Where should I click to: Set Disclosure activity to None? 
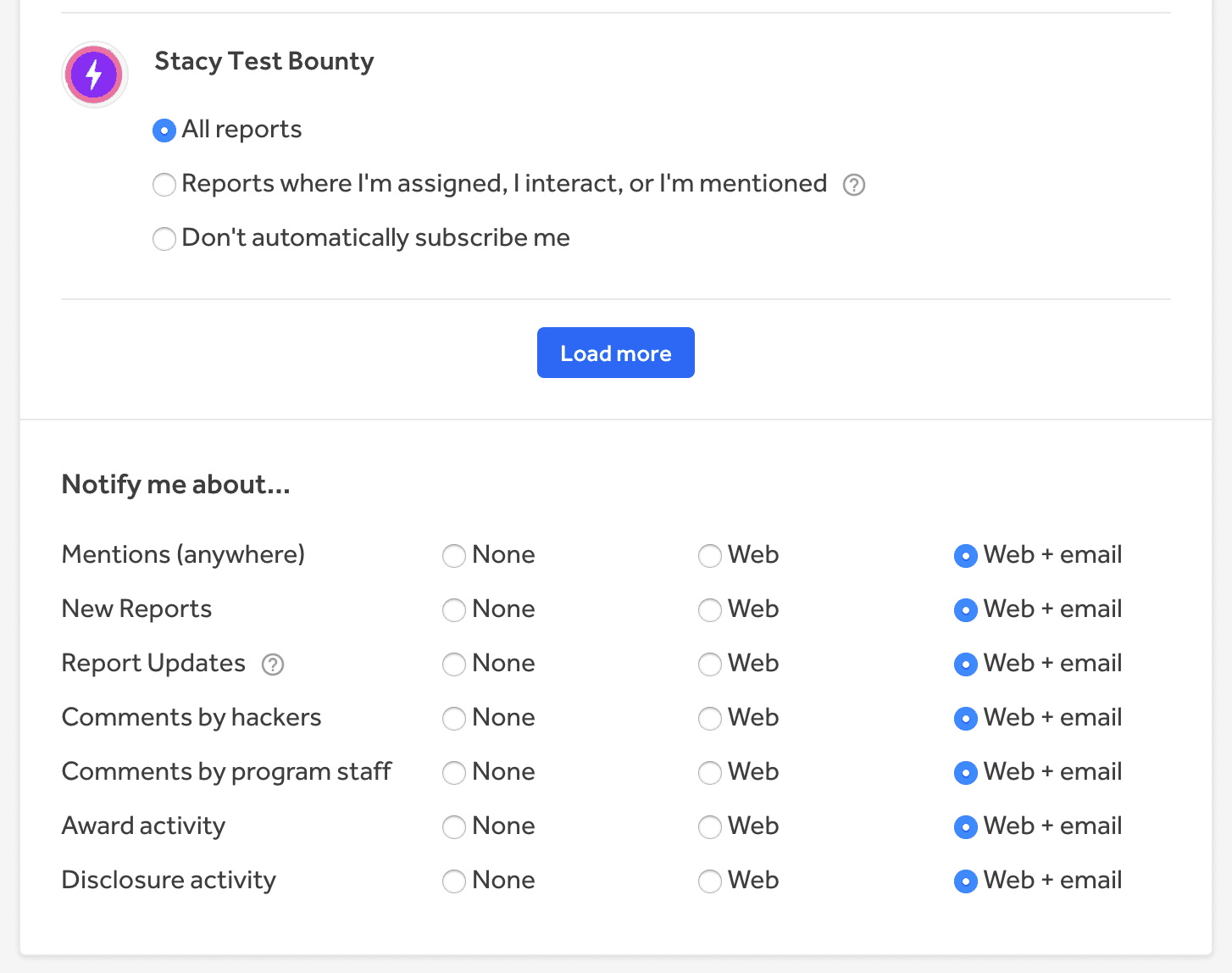(454, 881)
